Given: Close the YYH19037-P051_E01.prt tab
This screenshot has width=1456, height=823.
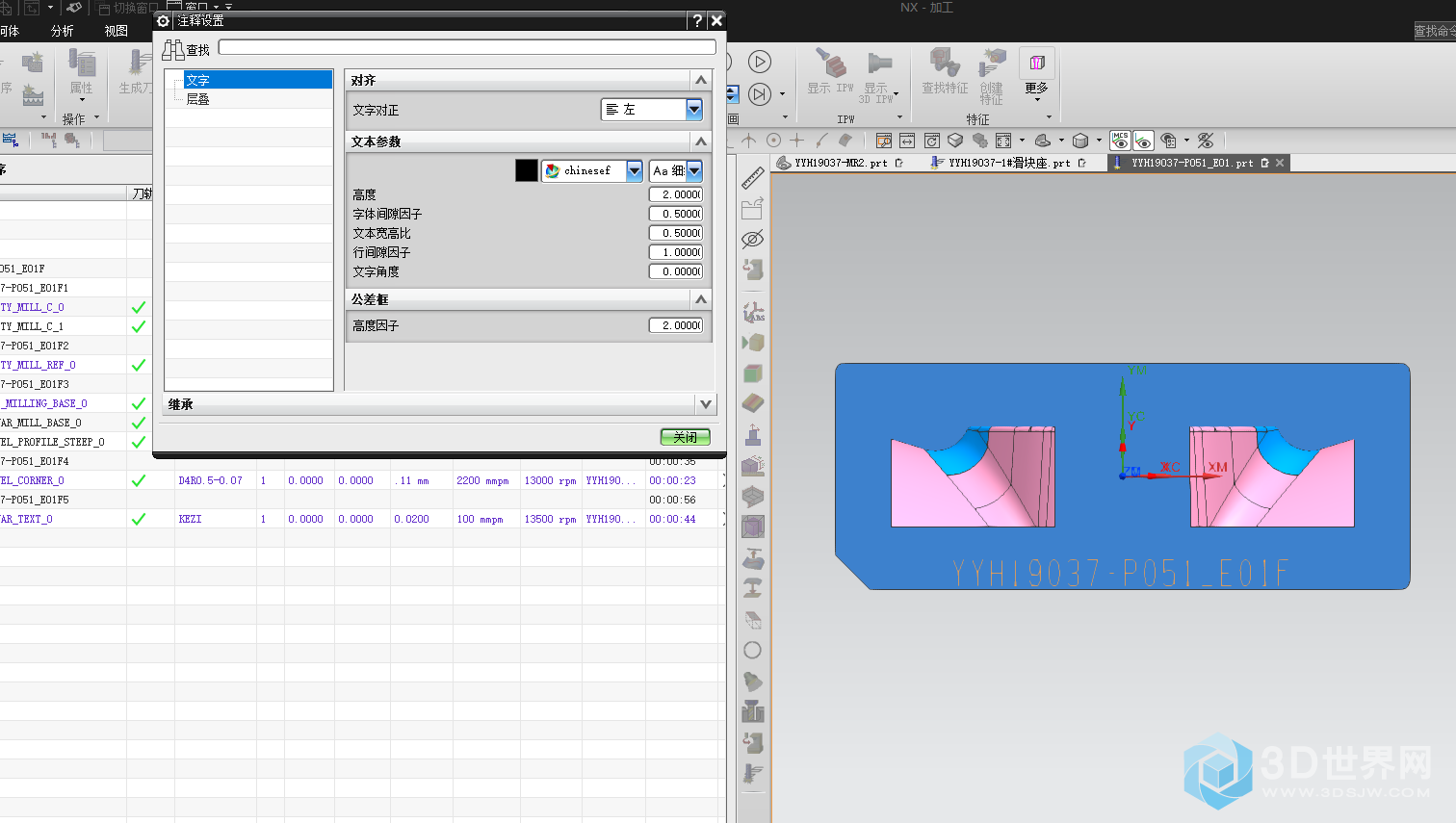Looking at the screenshot, I should [1280, 164].
